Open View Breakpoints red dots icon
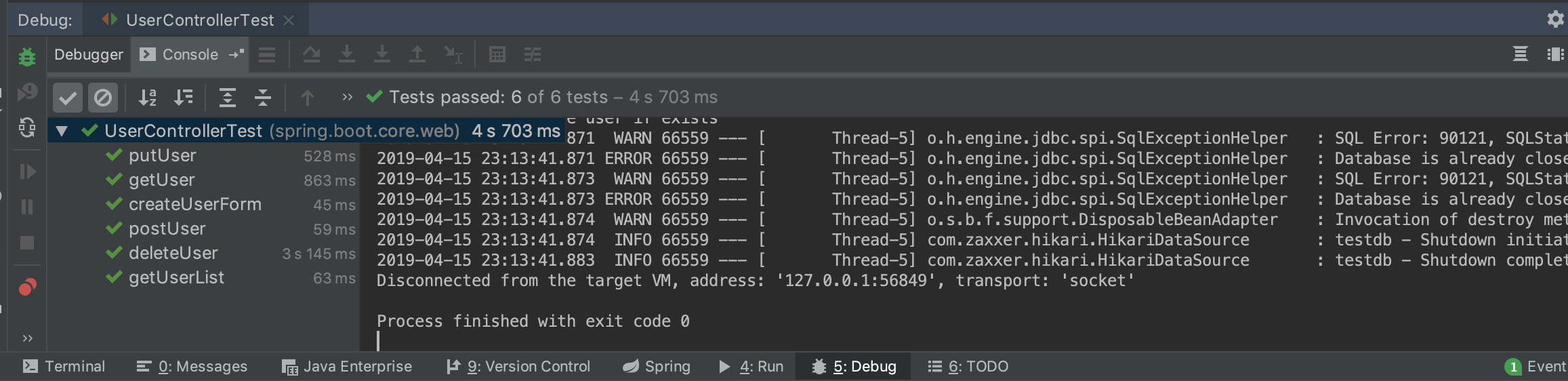The height and width of the screenshot is (381, 1568). coord(27,287)
